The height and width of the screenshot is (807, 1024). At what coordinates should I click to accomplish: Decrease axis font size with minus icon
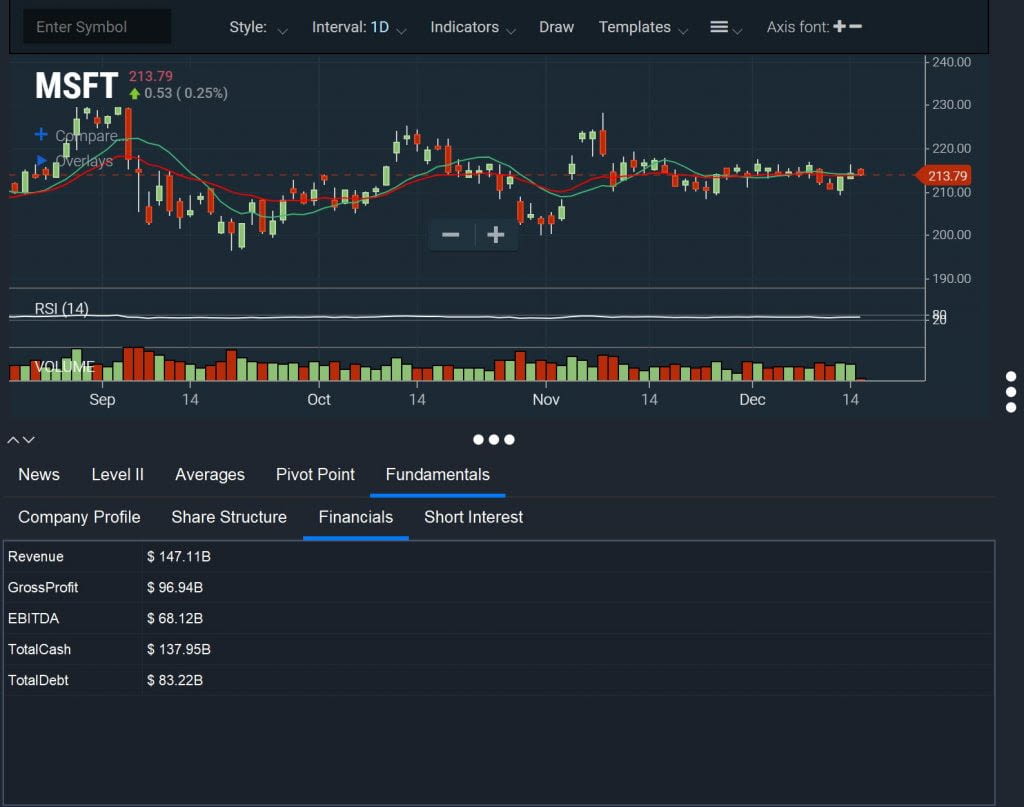[x=856, y=26]
